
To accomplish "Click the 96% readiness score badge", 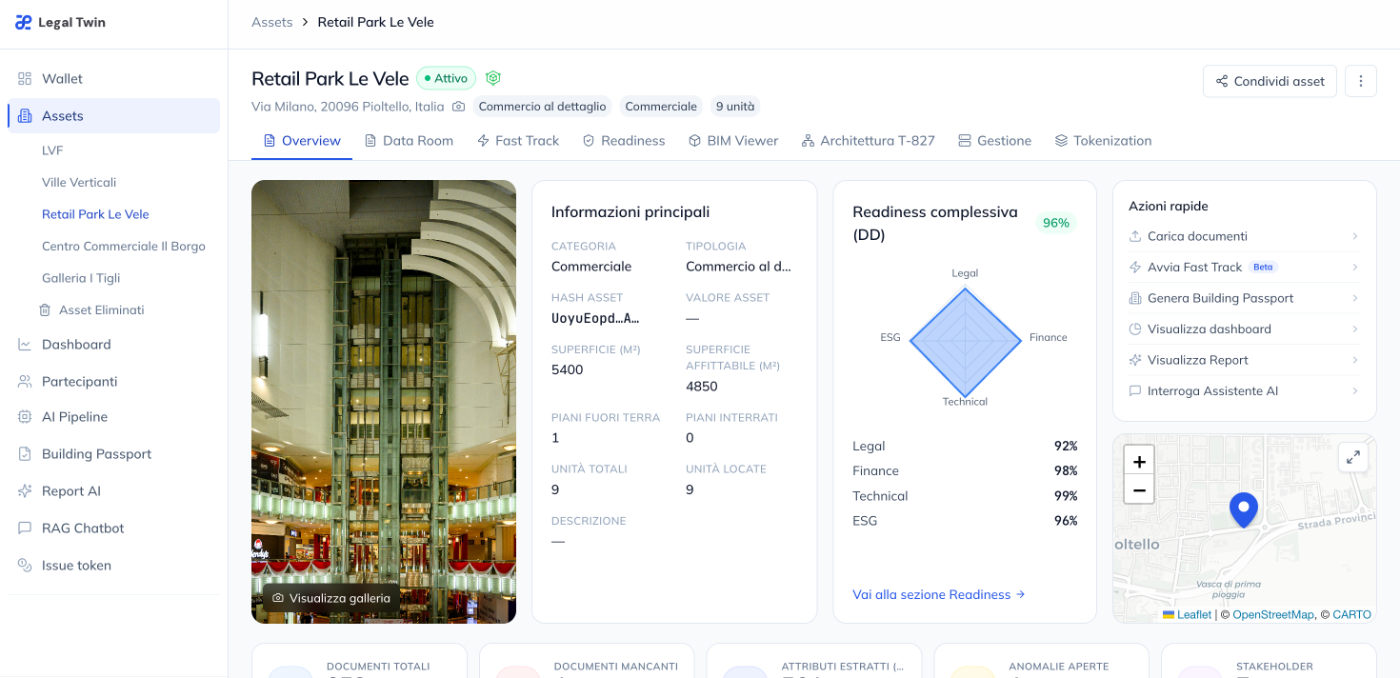I will click(1056, 223).
